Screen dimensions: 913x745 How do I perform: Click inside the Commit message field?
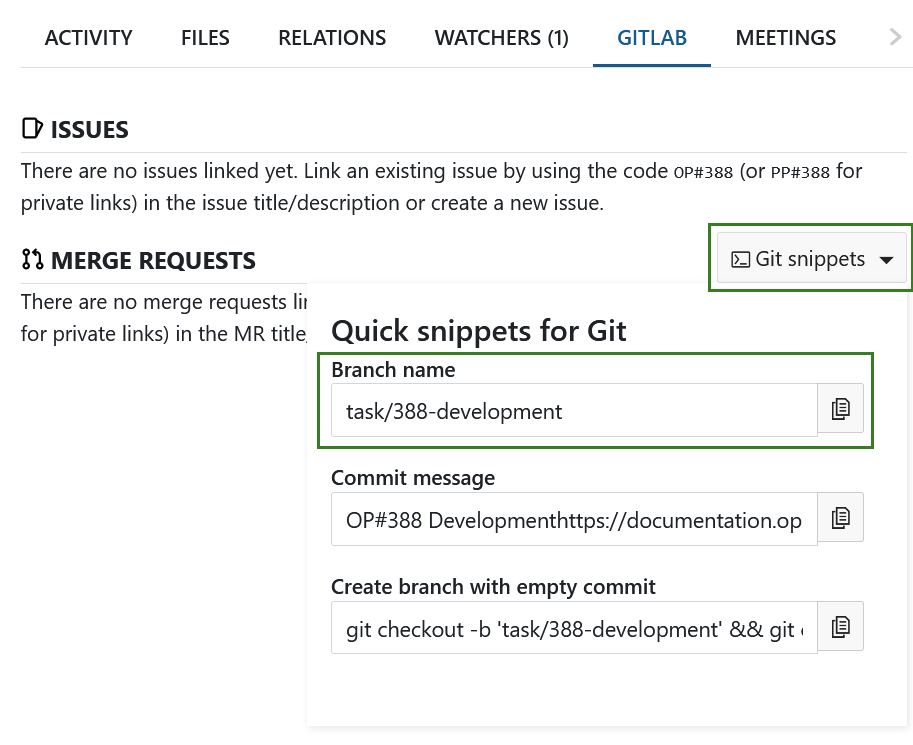(x=574, y=518)
